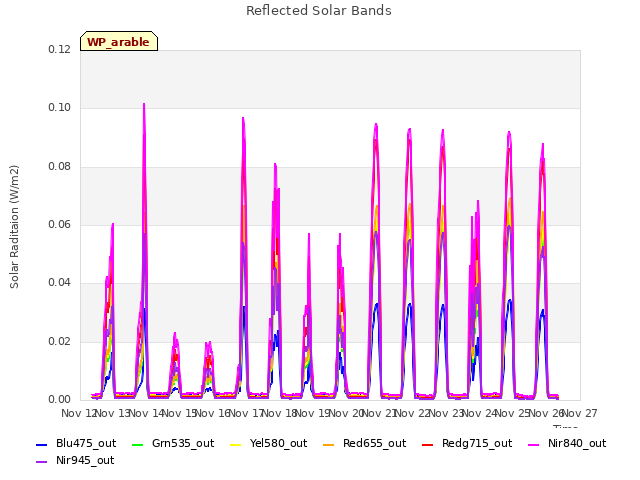Viewport: 640px width, 480px height.
Task: Click the tallest Nir840 peak on Nov 13
Action: pyautogui.click(x=144, y=105)
